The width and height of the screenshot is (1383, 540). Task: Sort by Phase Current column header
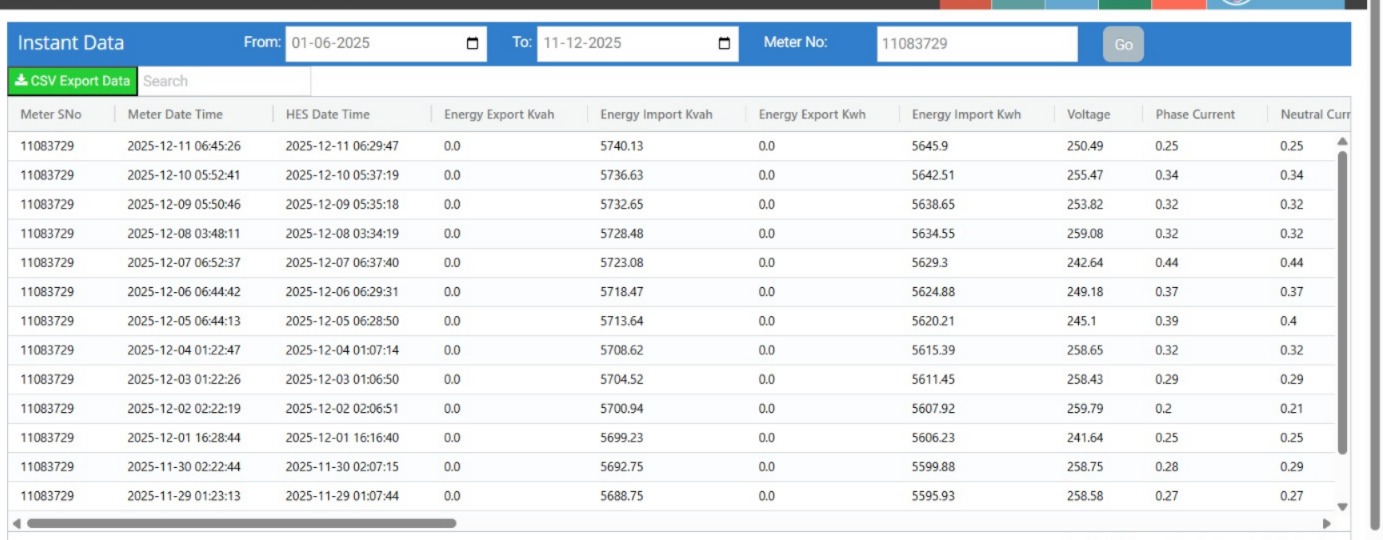[1195, 114]
